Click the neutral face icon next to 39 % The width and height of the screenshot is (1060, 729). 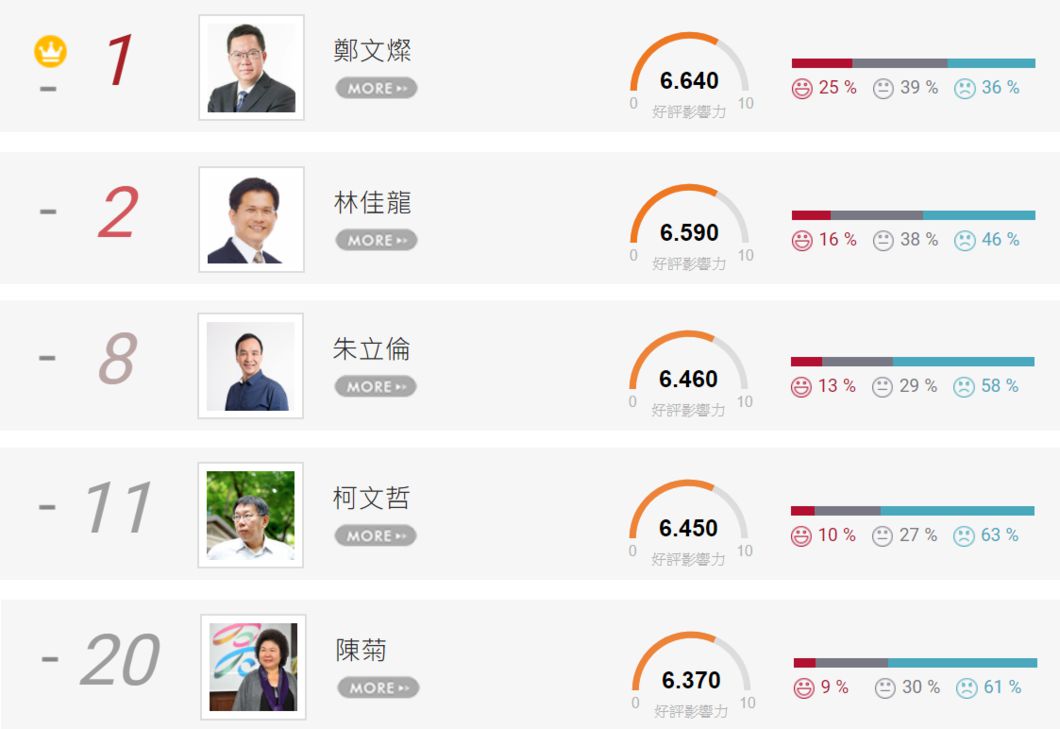pyautogui.click(x=883, y=88)
